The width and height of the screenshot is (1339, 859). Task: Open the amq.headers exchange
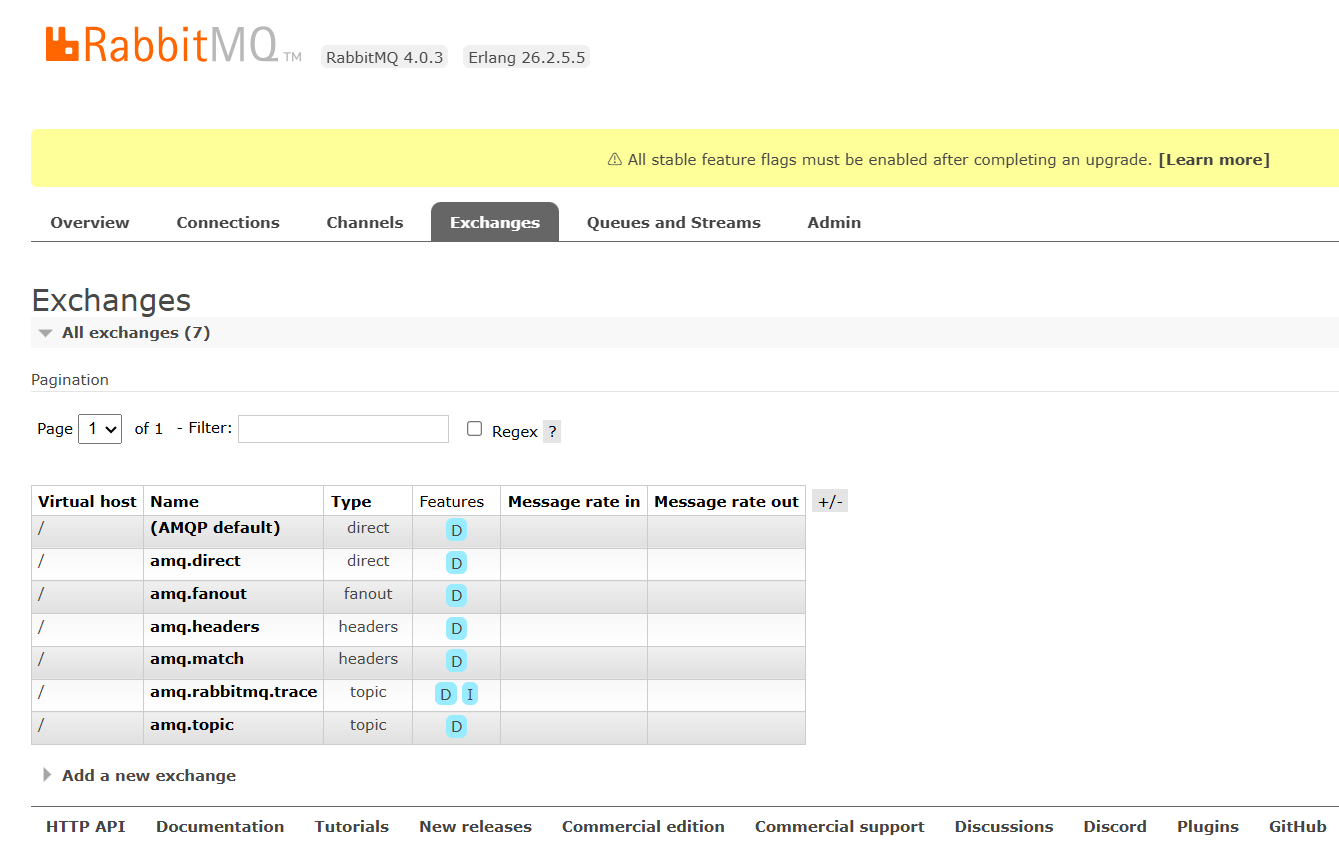tap(205, 627)
